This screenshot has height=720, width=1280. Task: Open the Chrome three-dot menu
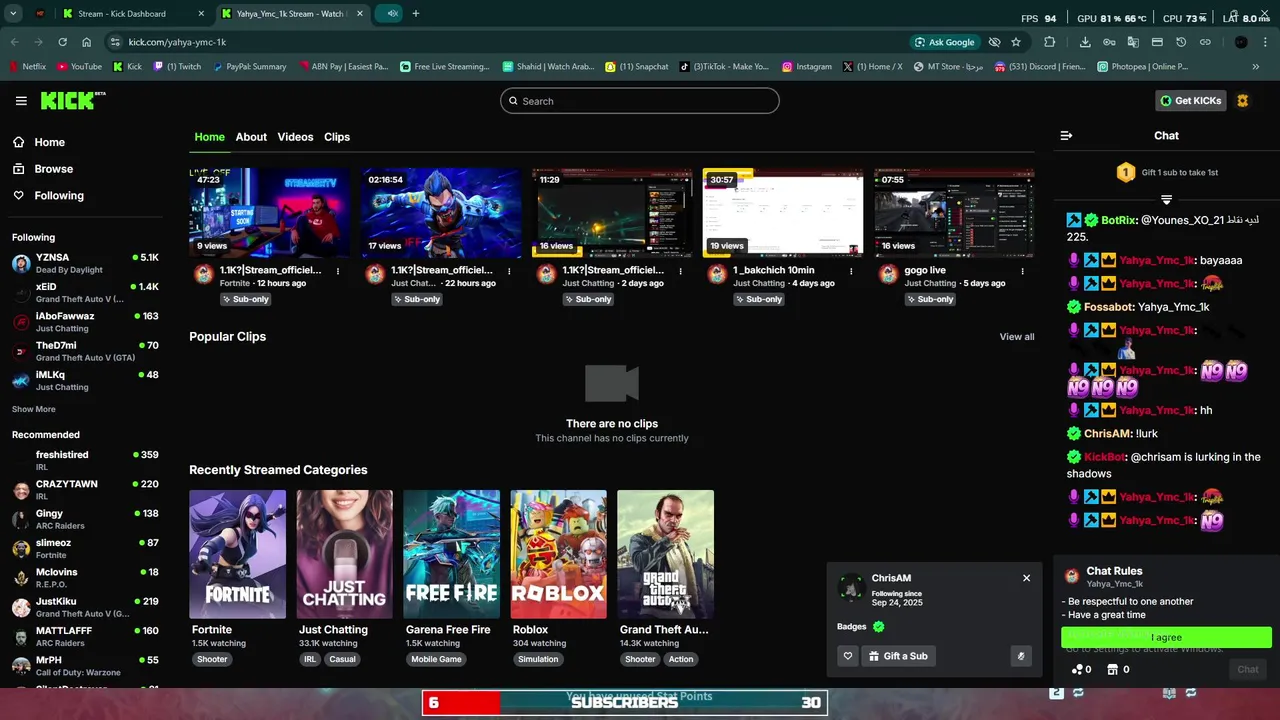click(1265, 42)
